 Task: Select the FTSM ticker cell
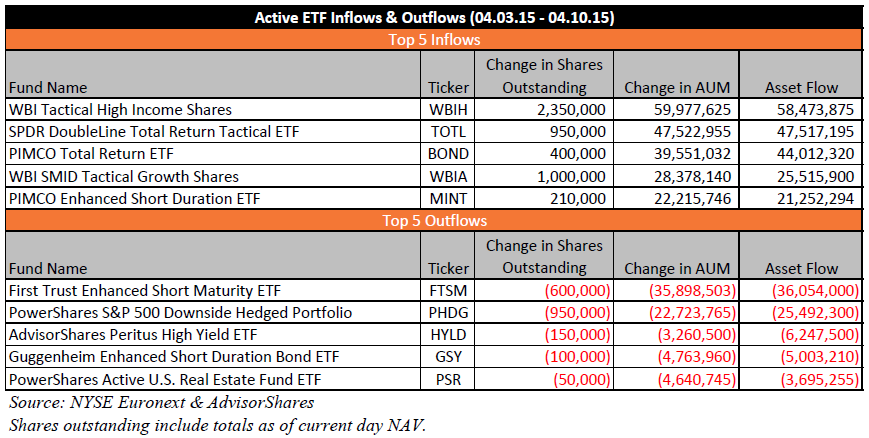pos(448,290)
